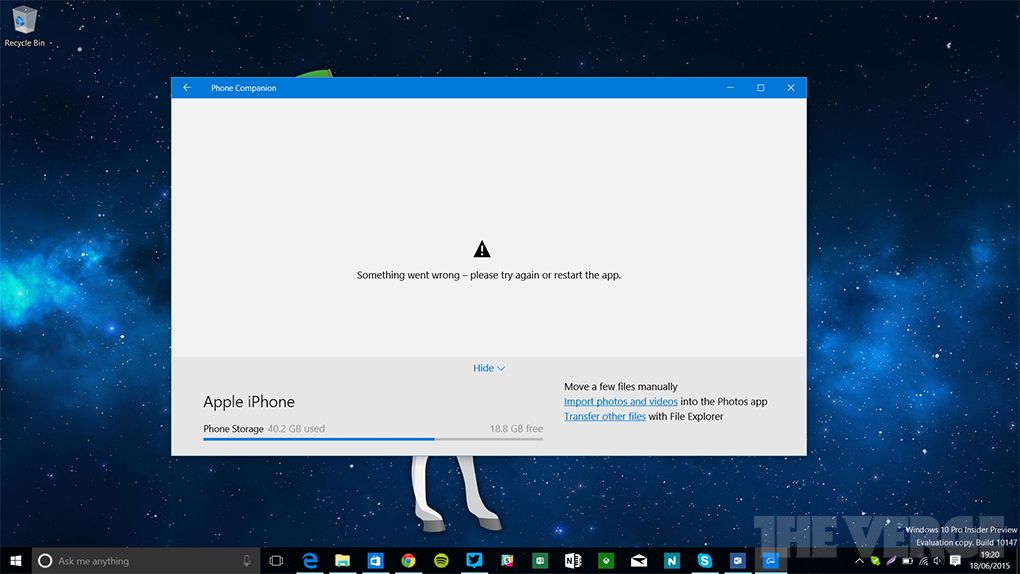Open Twitter from the taskbar
The image size is (1020, 574).
(474, 560)
